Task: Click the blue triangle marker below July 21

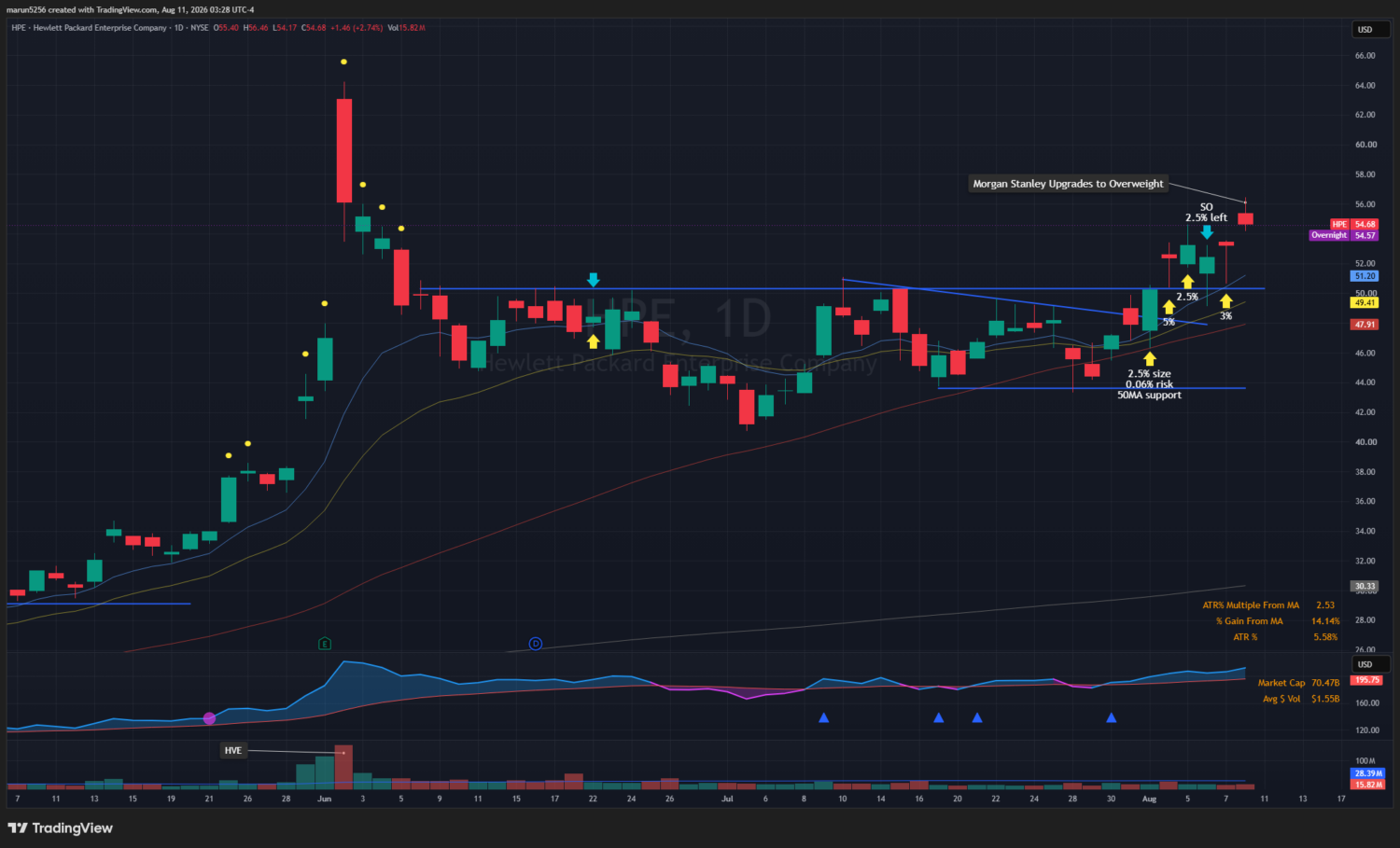Action: point(977,717)
